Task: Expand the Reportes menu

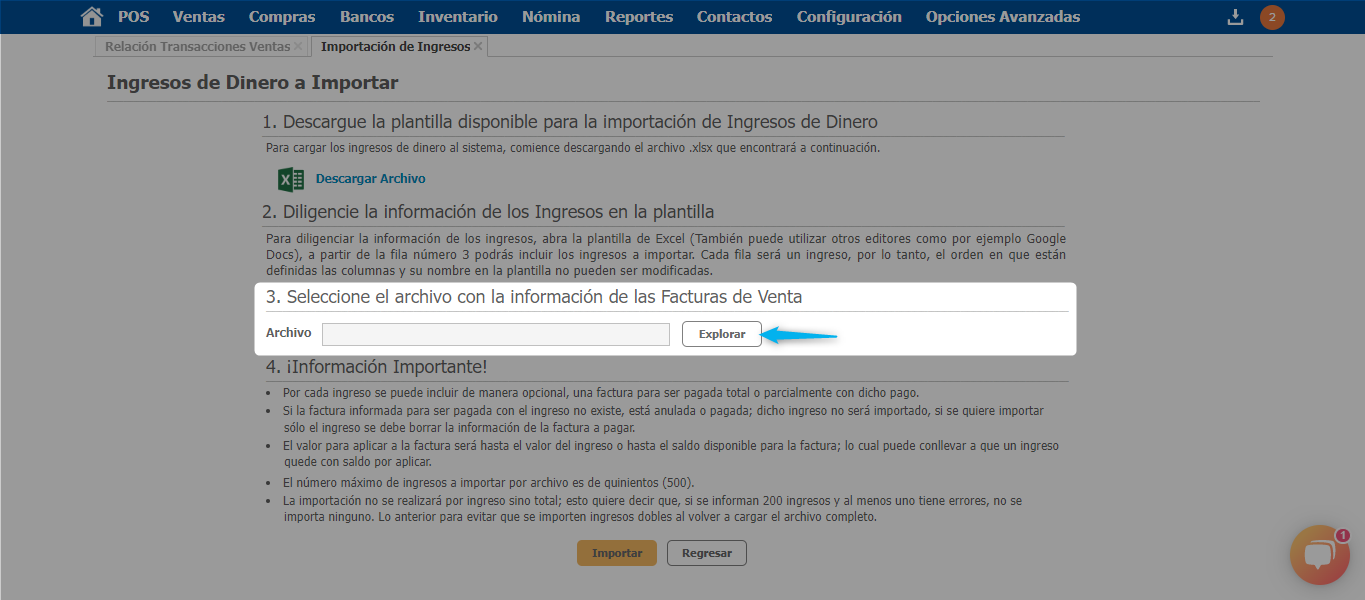Action: click(x=638, y=17)
